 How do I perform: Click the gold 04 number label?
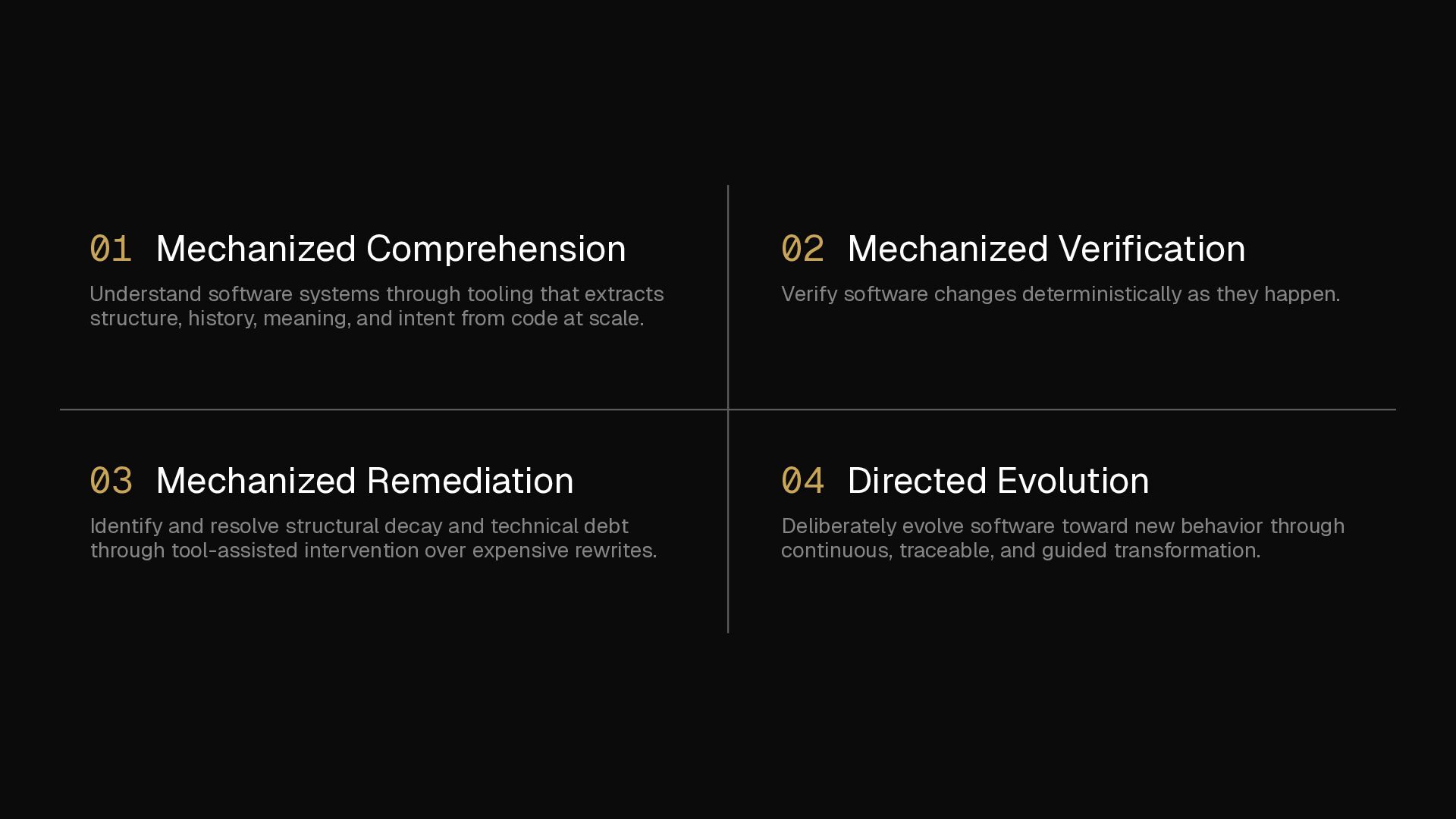pos(802,481)
